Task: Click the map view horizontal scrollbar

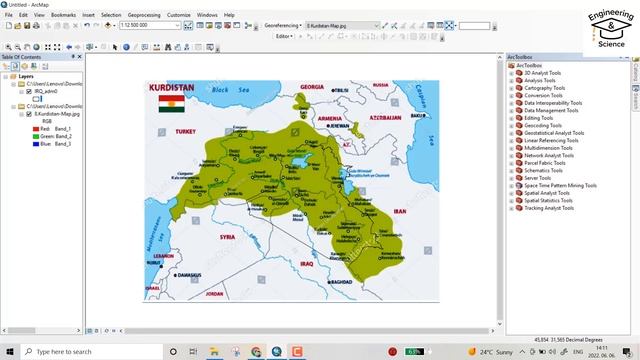Action: coord(307,331)
